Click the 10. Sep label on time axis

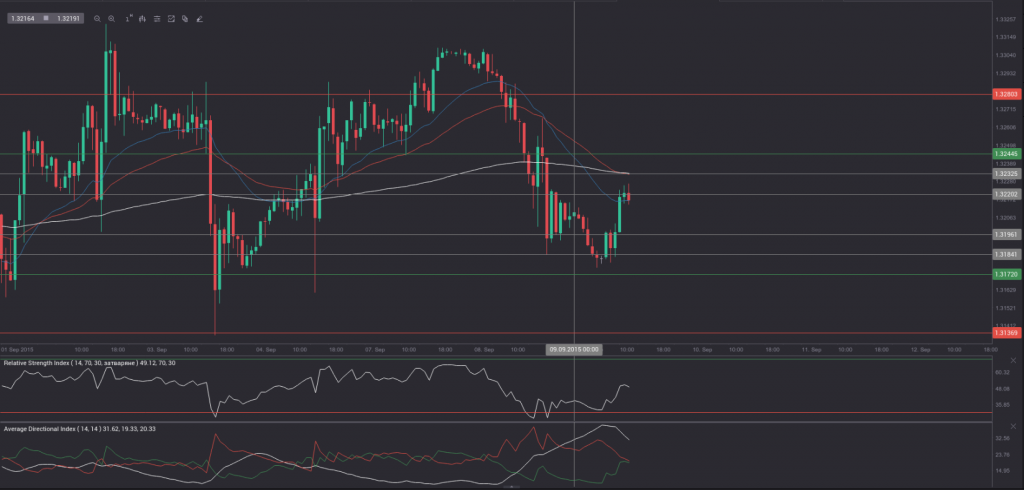pyautogui.click(x=702, y=350)
